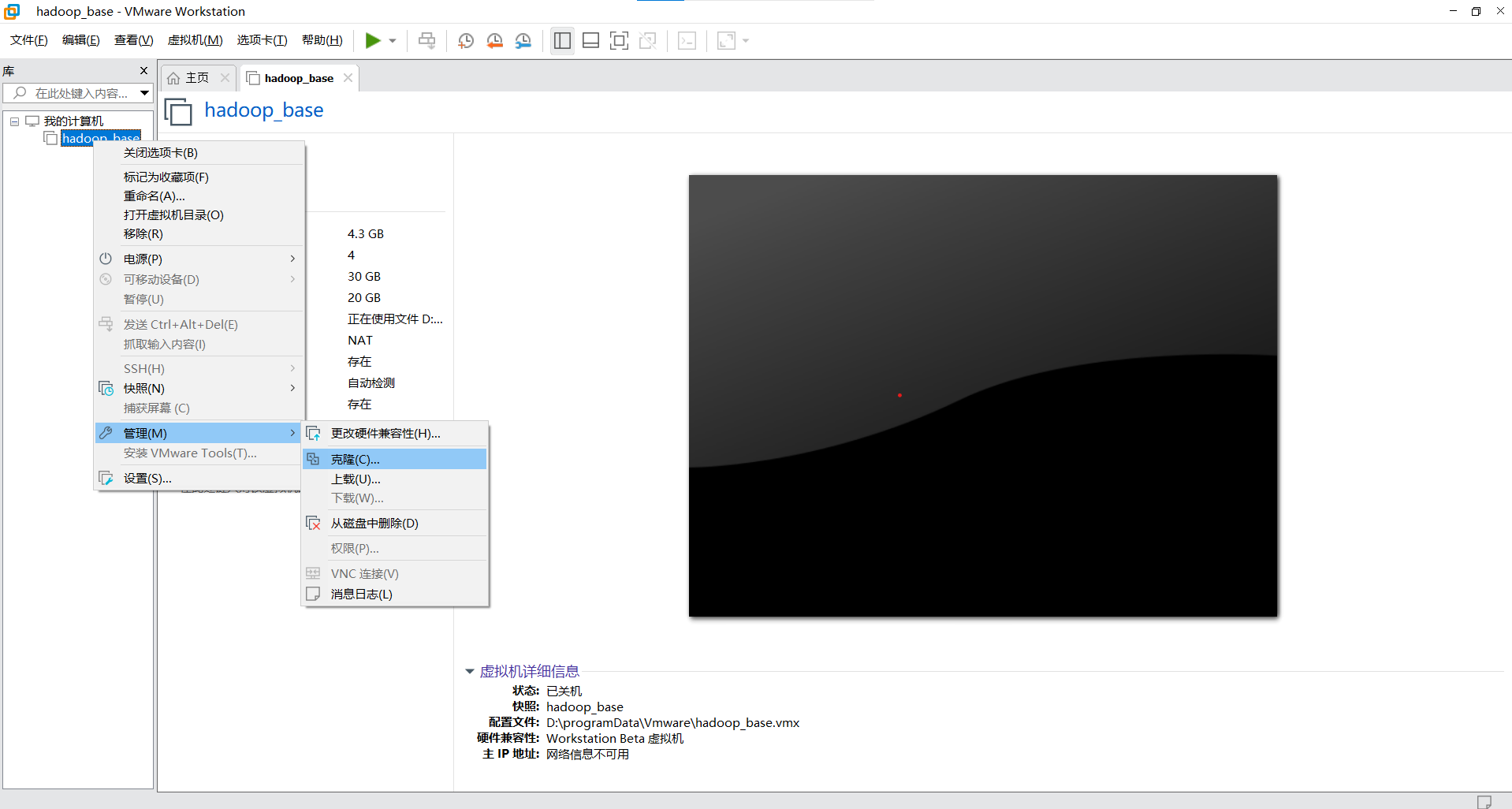The width and height of the screenshot is (1512, 809).
Task: Click the clone icon beside 克隆(C)...
Action: pos(313,459)
